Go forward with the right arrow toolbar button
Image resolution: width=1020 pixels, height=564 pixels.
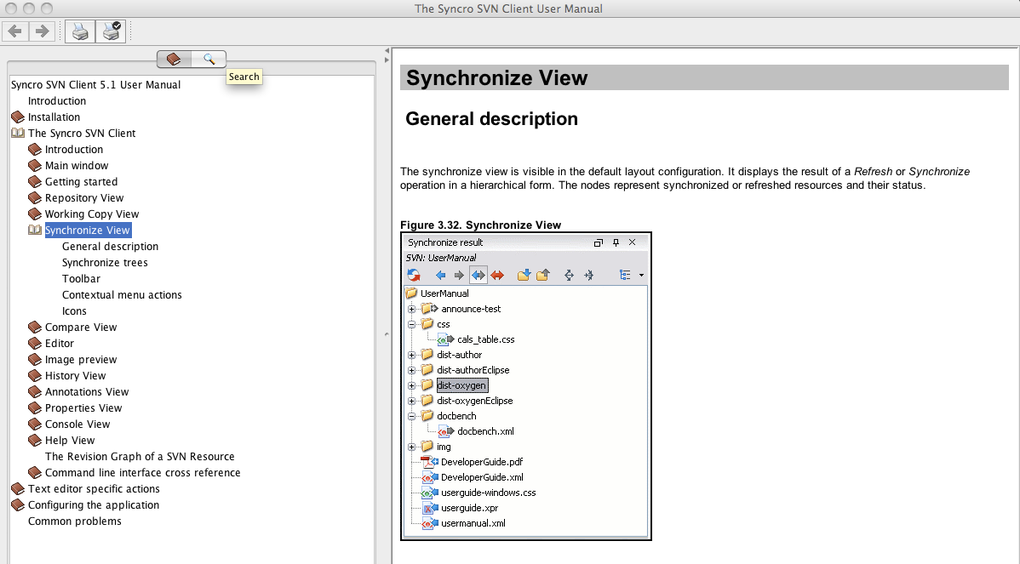42,31
